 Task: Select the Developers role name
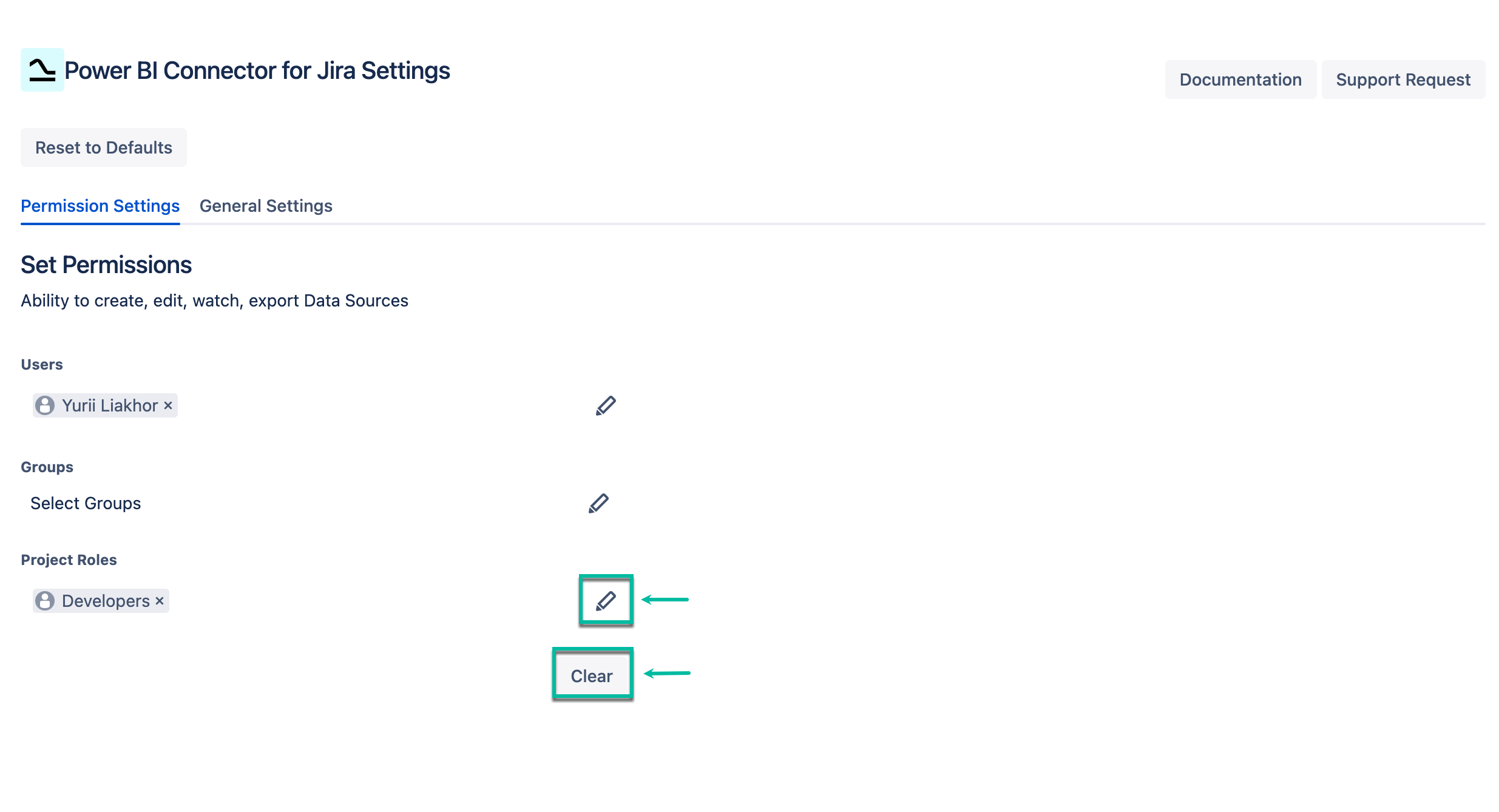106,601
